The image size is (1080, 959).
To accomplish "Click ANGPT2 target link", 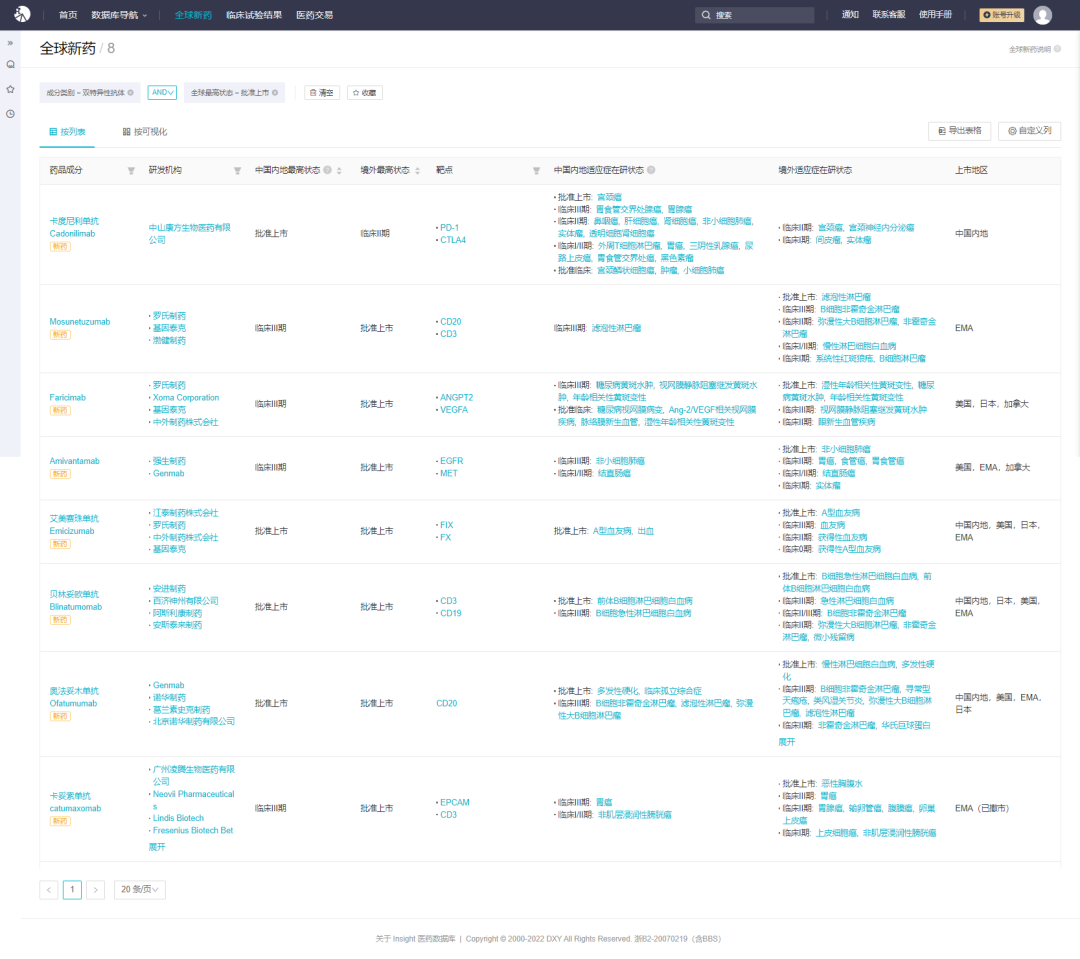I will tap(457, 398).
